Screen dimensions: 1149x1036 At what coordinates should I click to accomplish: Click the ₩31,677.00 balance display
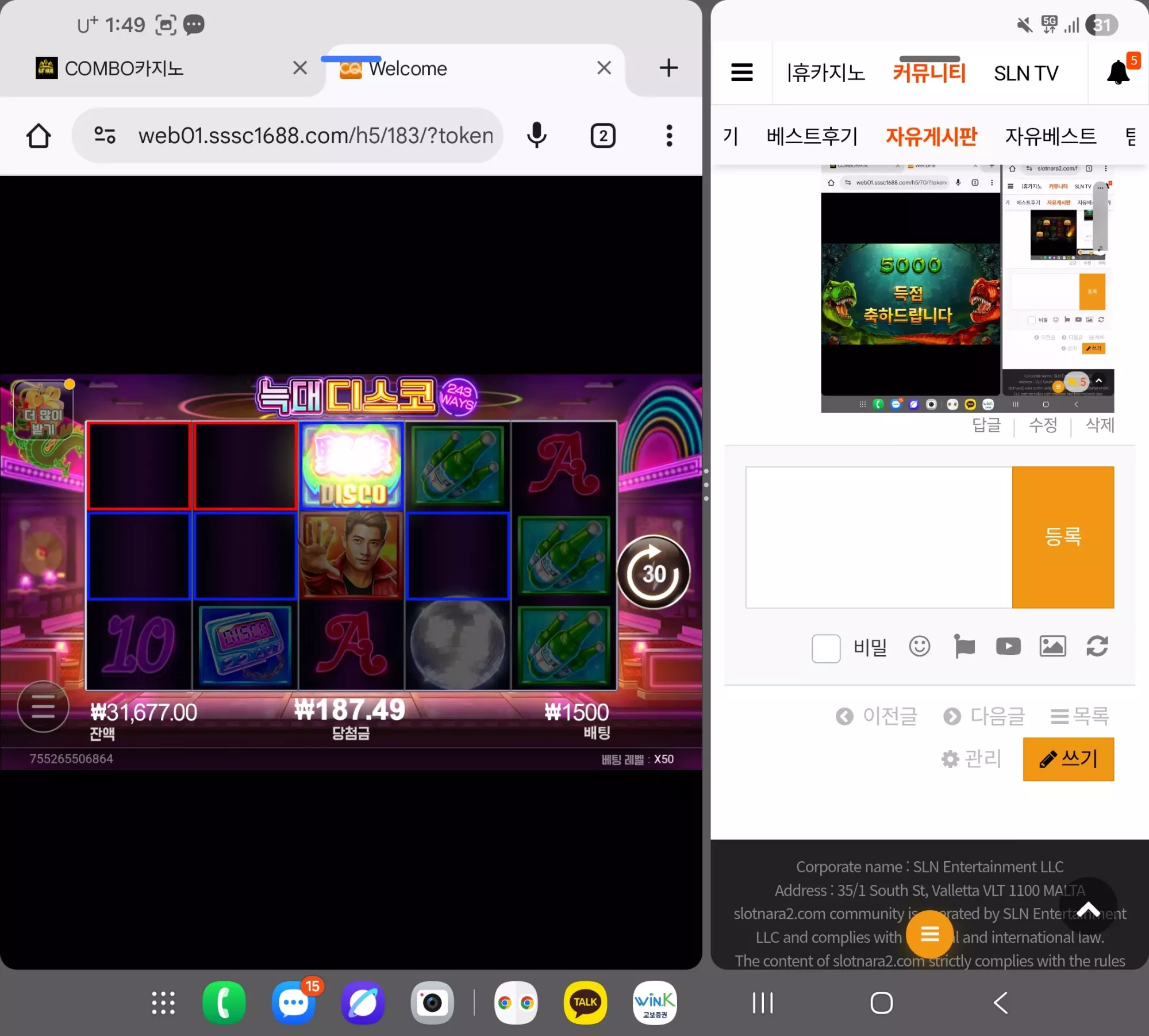[x=144, y=713]
